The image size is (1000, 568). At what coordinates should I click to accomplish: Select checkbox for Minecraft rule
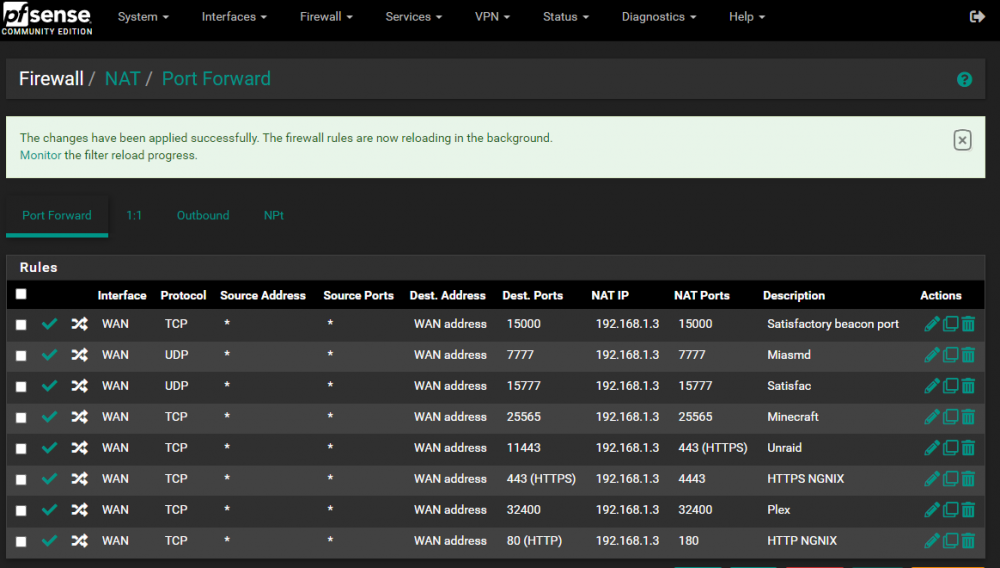(x=21, y=418)
